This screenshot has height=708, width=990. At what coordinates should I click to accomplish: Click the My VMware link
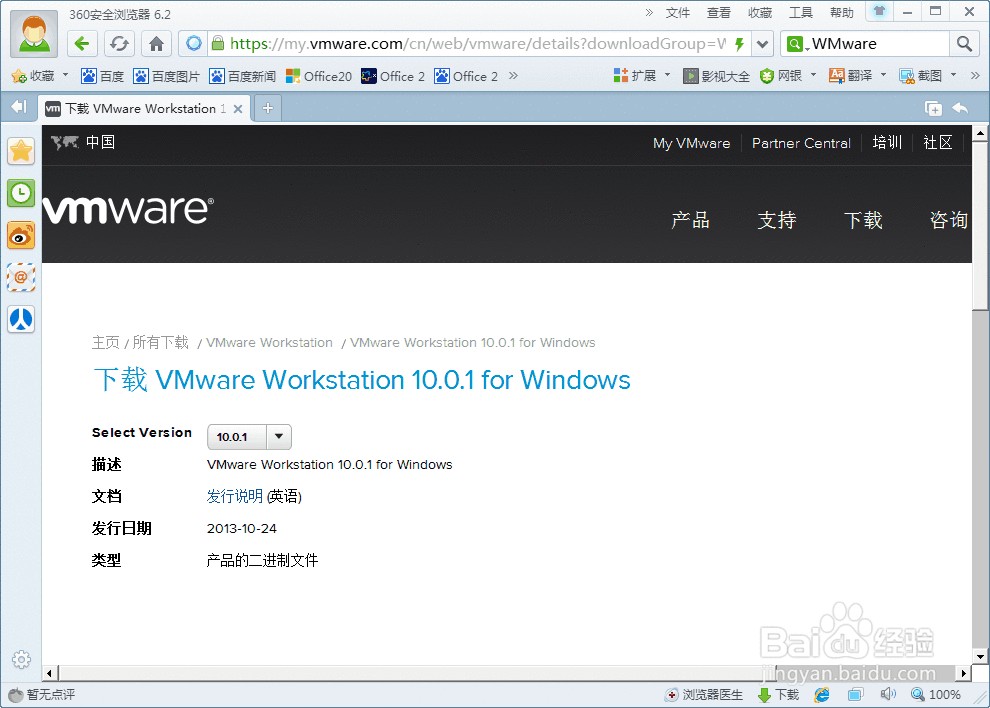691,143
